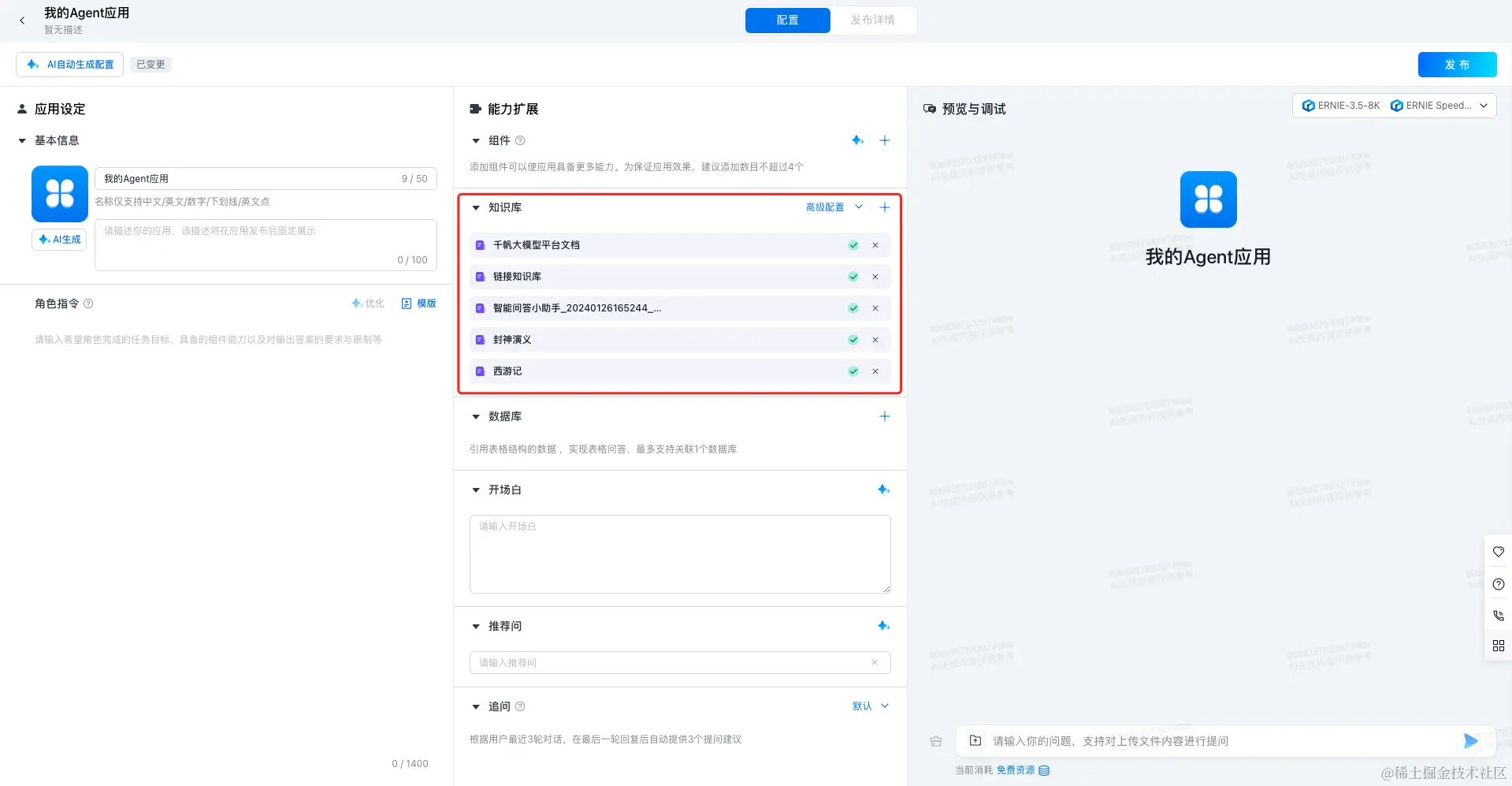This screenshot has height=786, width=1512.
Task: Add a component with the plus icon
Action: 885,140
